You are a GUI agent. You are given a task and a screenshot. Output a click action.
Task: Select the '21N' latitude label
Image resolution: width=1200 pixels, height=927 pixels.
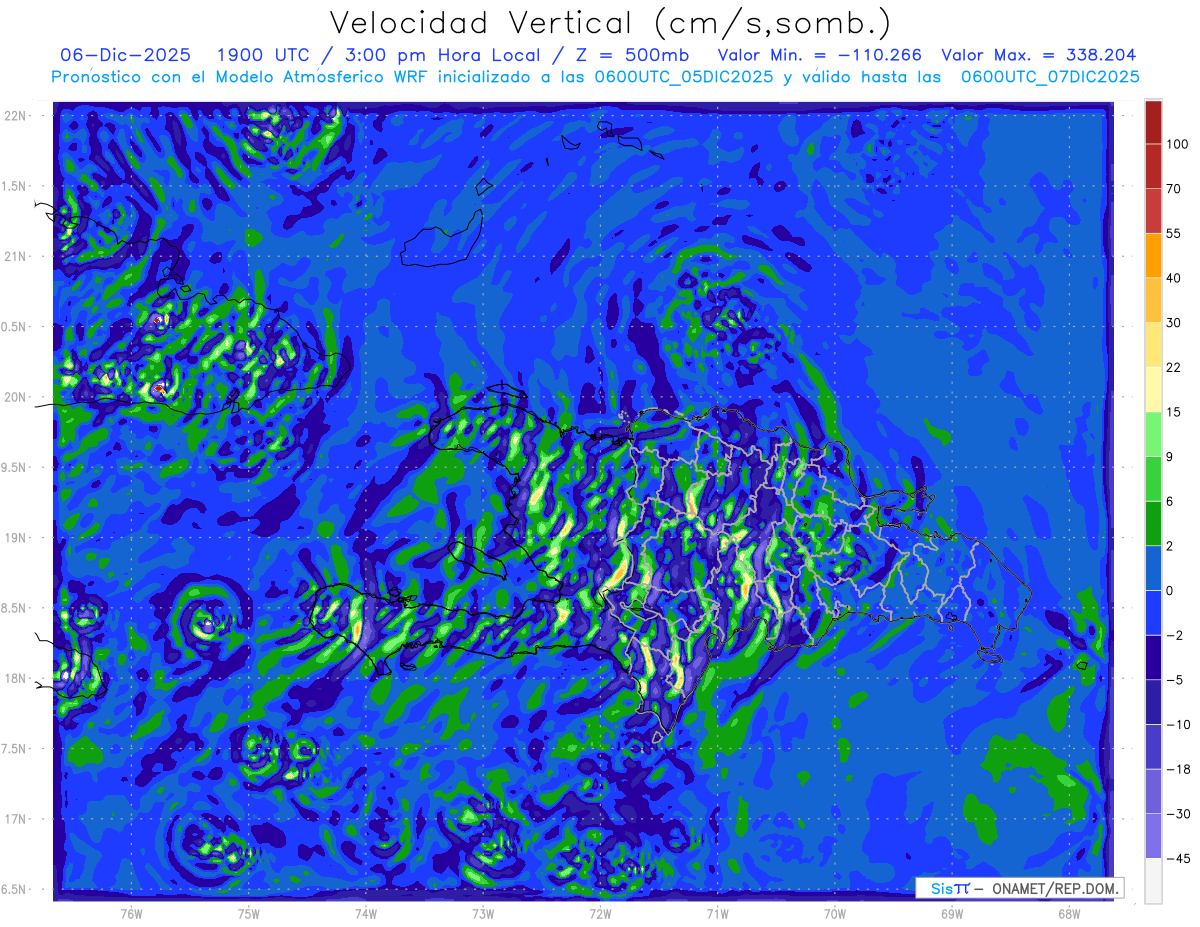pyautogui.click(x=14, y=256)
